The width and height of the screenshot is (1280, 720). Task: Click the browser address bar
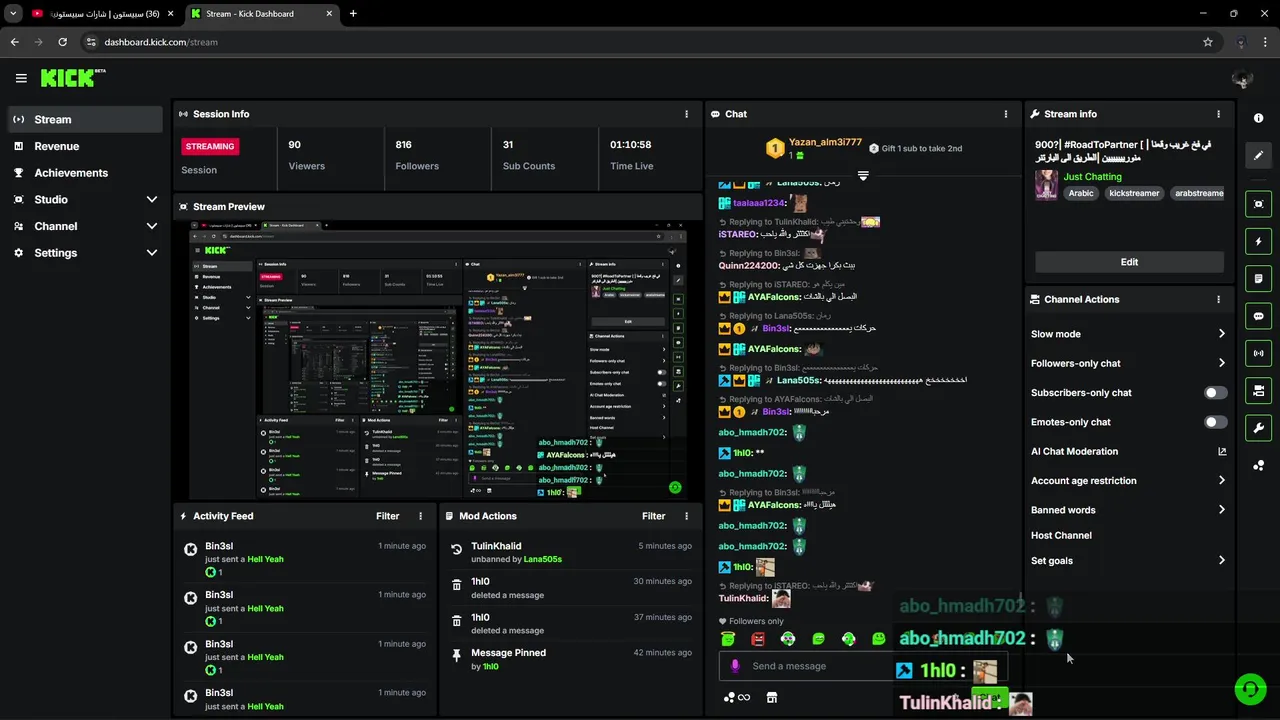click(x=640, y=42)
